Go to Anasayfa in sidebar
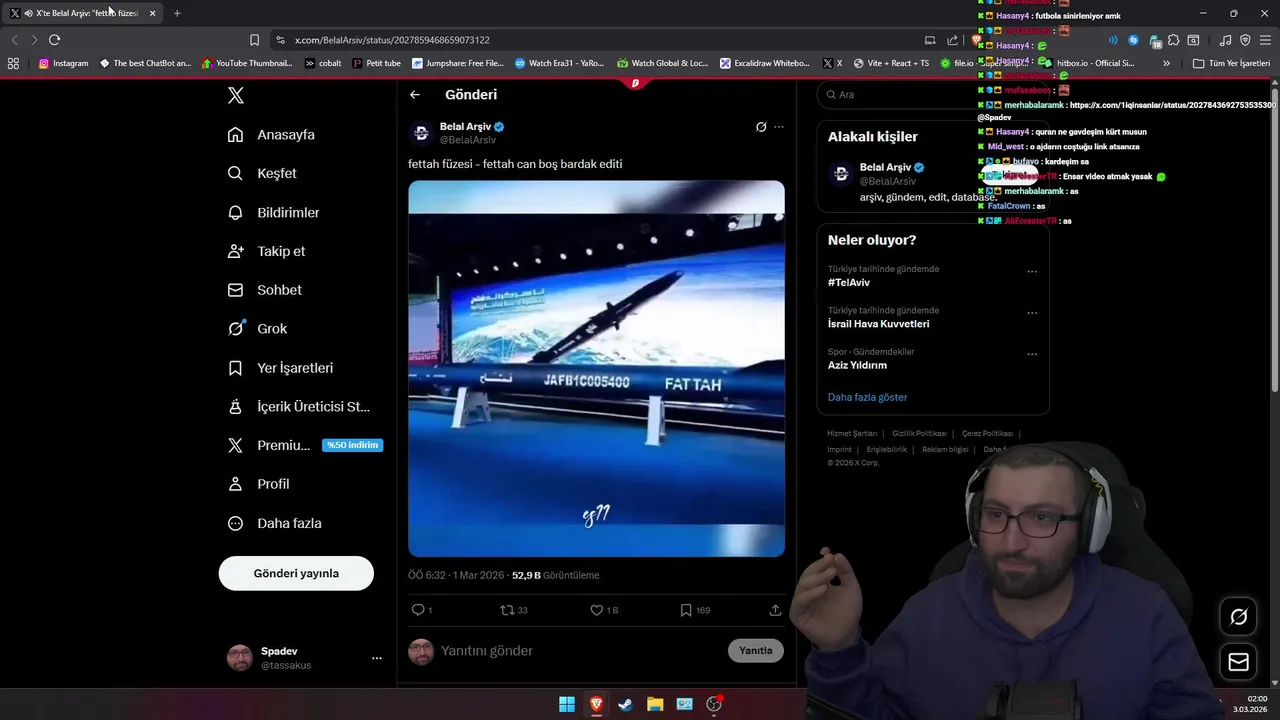Viewport: 1280px width, 720px height. (x=271, y=135)
